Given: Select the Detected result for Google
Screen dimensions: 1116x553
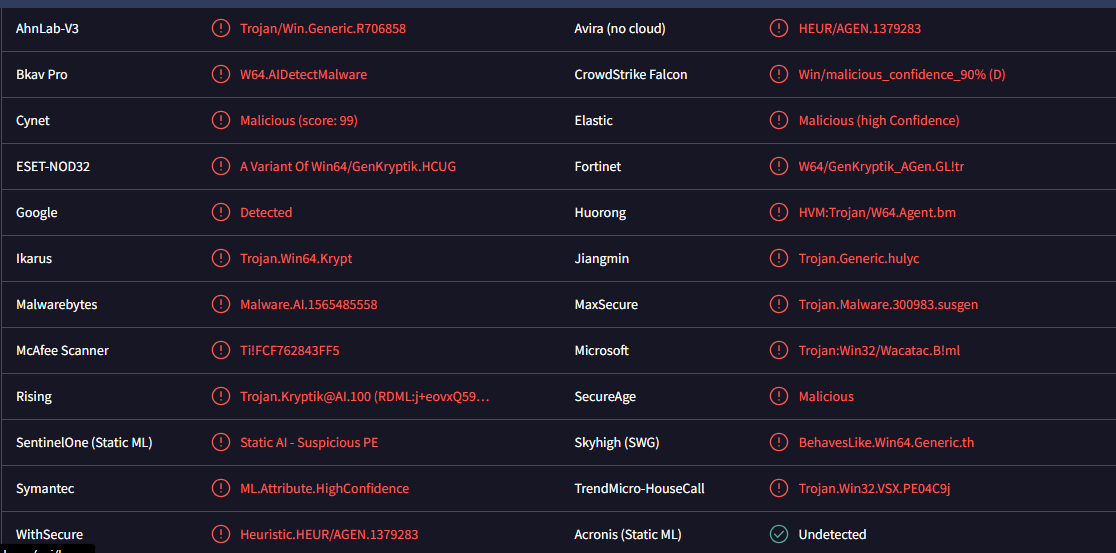Looking at the screenshot, I should point(266,212).
